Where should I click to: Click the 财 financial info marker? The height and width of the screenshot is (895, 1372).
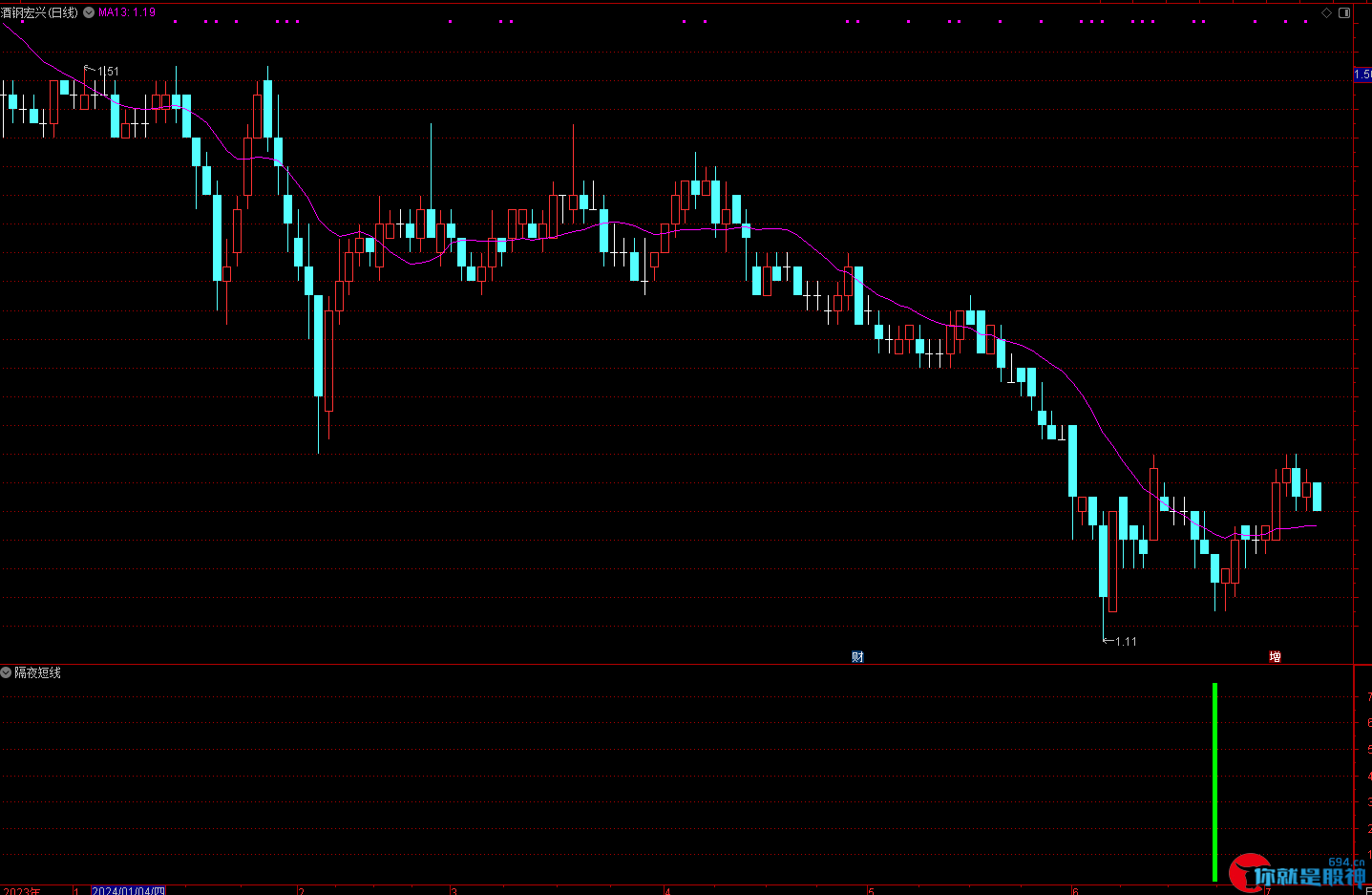[x=857, y=656]
